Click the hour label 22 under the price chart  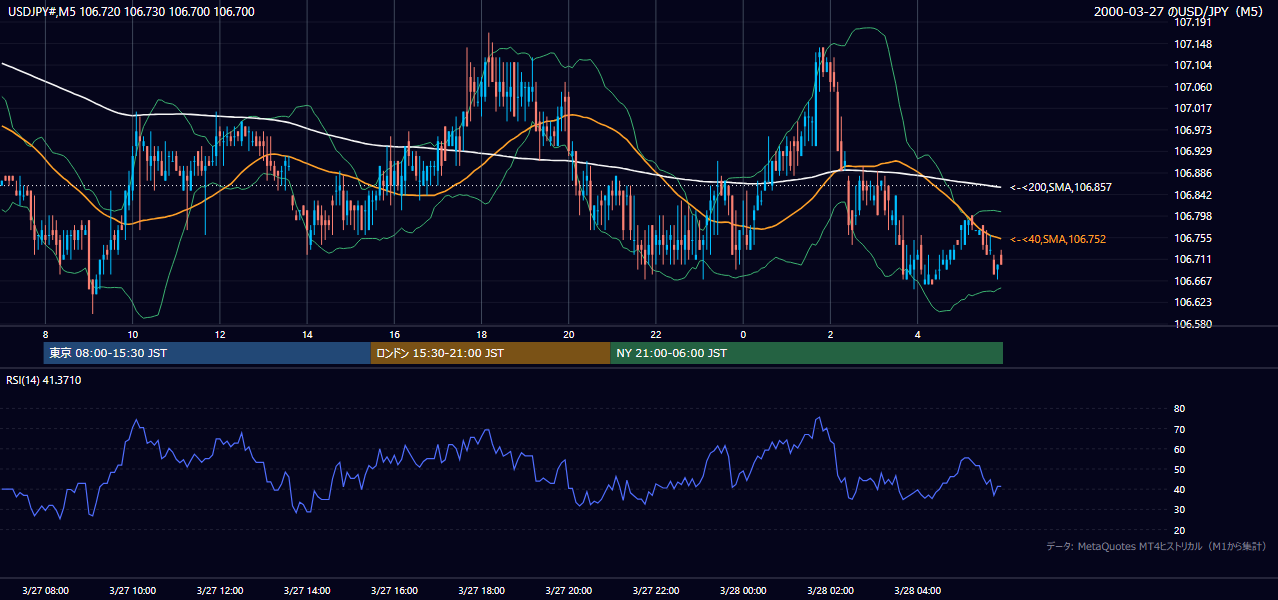[656, 334]
